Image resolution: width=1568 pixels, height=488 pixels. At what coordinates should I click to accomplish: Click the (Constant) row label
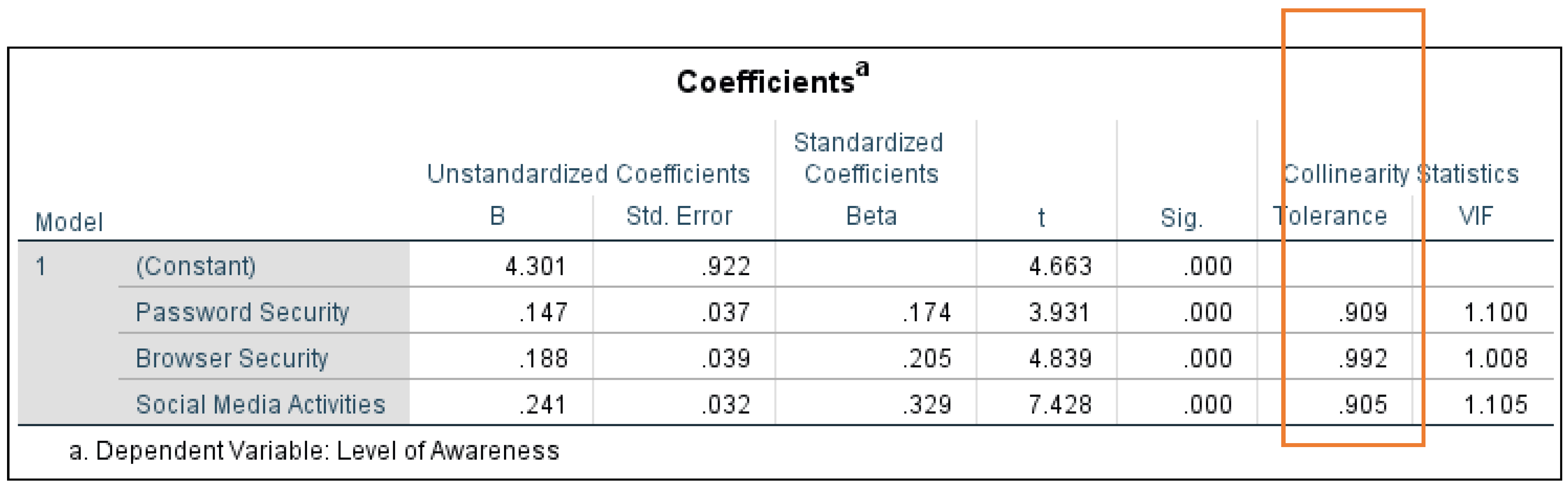(x=195, y=266)
